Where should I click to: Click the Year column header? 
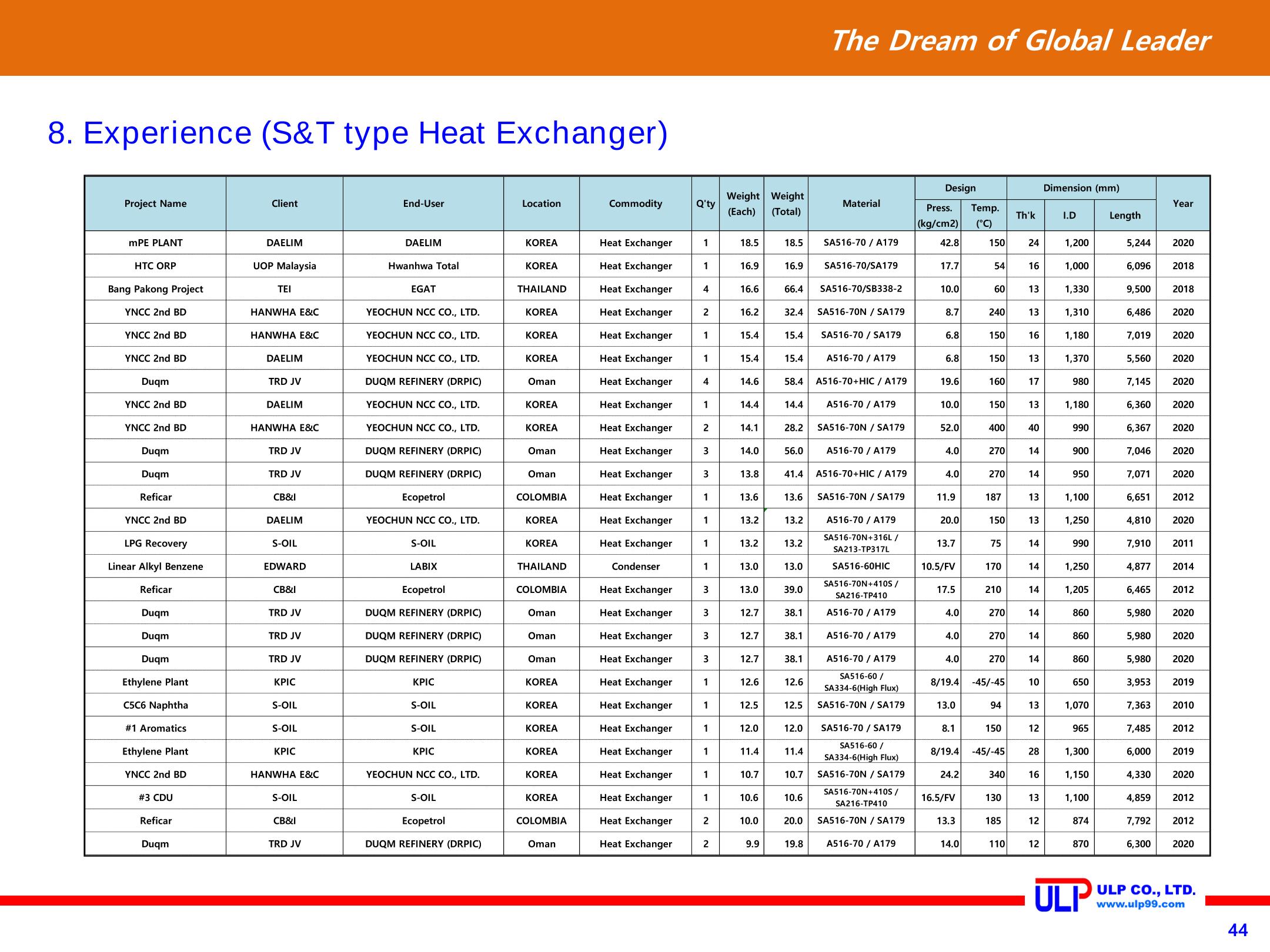point(1183,203)
